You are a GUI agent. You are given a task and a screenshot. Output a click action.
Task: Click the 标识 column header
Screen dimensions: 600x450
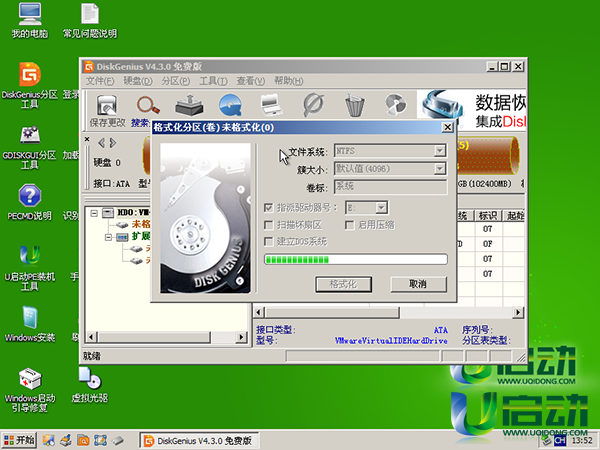[x=488, y=216]
